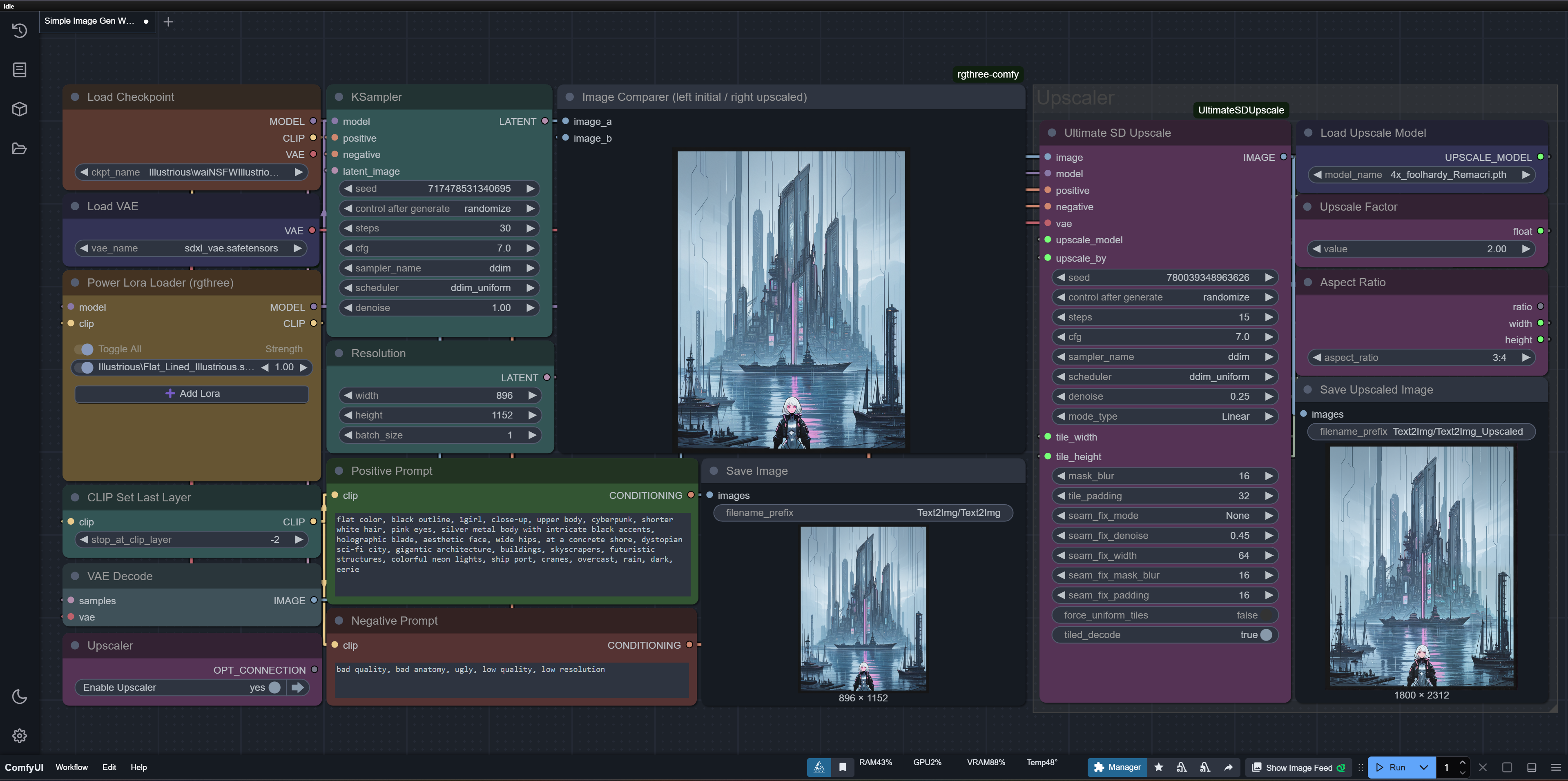Open the ckpt_name checkpoint selector
The image size is (1568, 781).
click(x=192, y=172)
